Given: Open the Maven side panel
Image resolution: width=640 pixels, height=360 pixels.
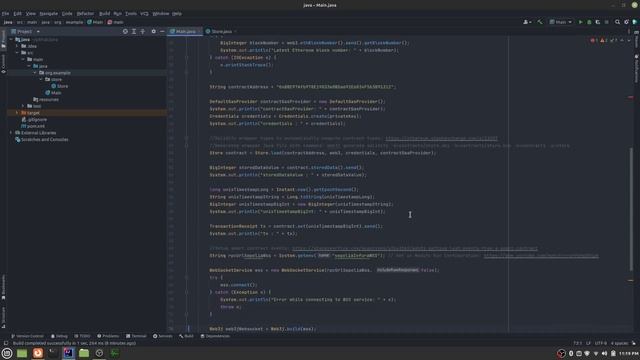Looking at the screenshot, I should (636, 40).
